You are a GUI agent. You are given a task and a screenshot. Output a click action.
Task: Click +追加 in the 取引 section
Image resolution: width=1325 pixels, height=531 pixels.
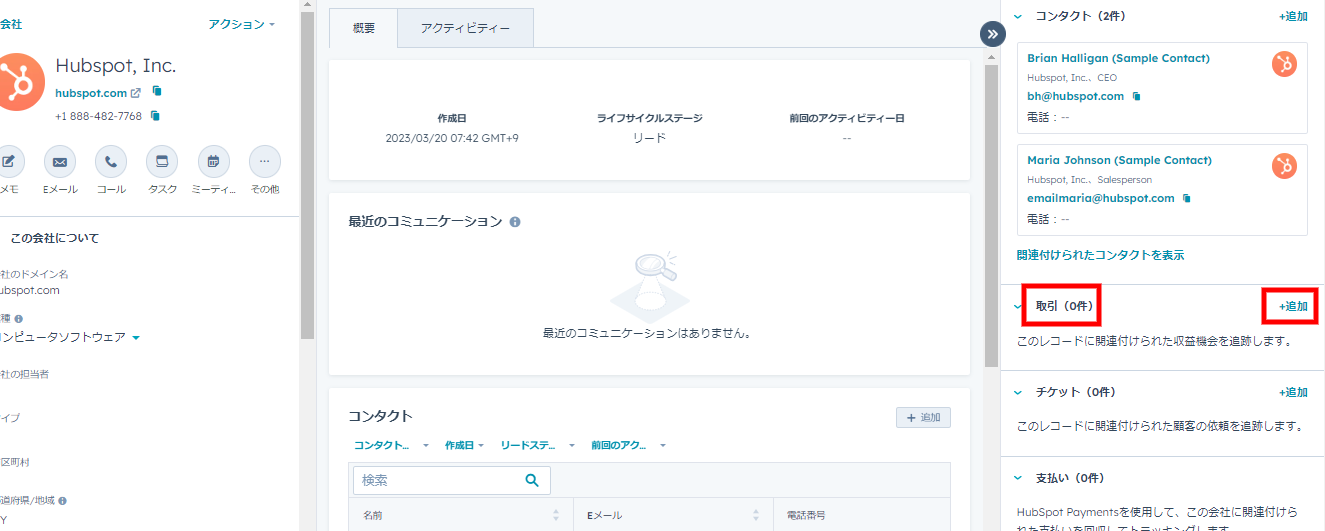tap(1293, 306)
